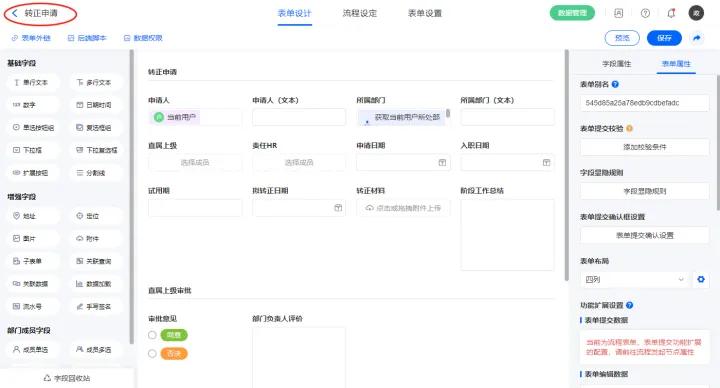Image resolution: width=720 pixels, height=388 pixels.
Task: Open the template icon beside 数据管理
Action: (619, 13)
